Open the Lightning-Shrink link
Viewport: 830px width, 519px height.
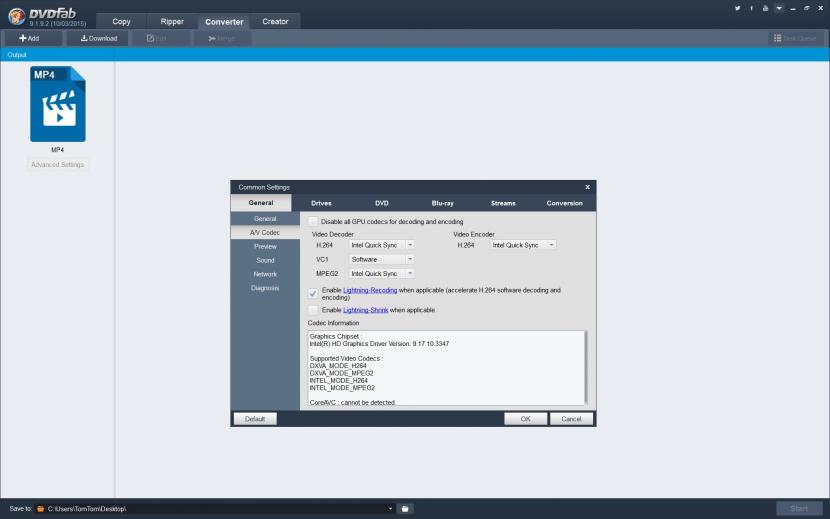(x=366, y=310)
